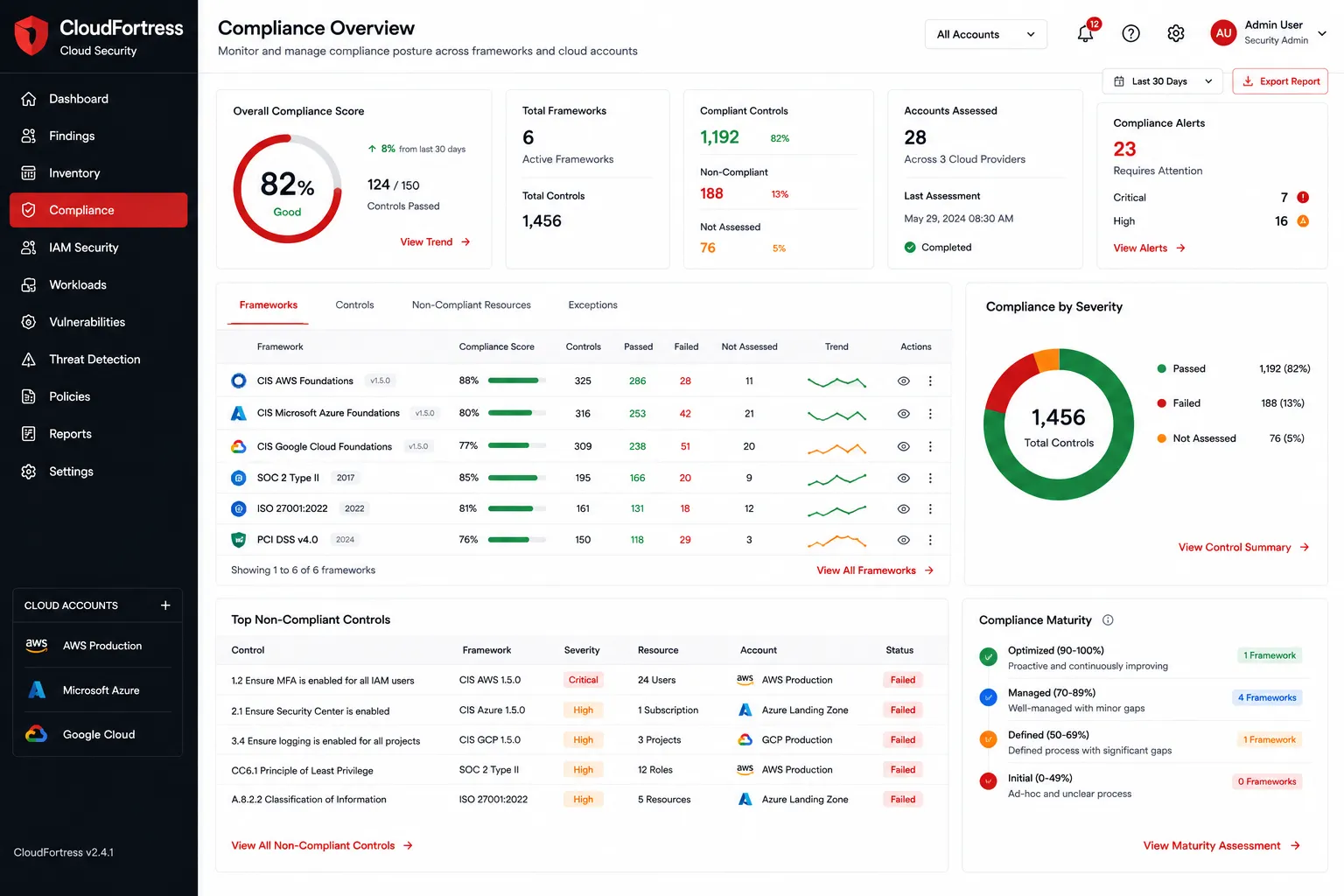1344x896 pixels.
Task: Click the Export Report button
Action: coord(1280,81)
